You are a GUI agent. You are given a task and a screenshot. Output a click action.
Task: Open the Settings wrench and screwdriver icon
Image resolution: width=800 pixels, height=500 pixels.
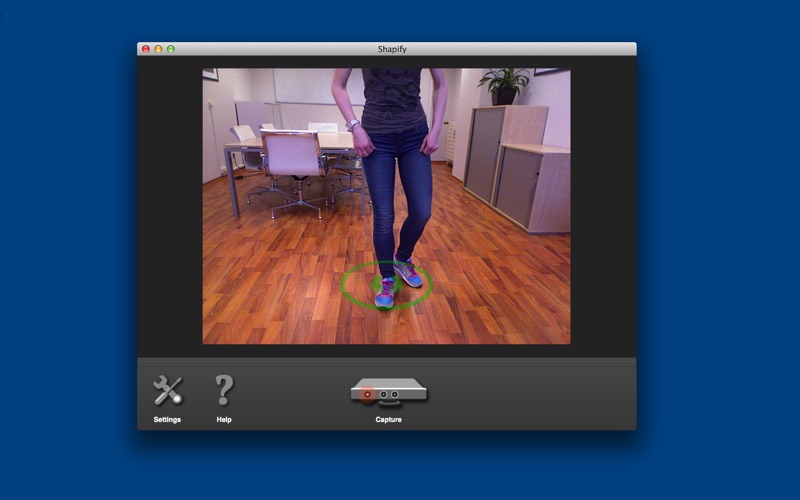tap(167, 390)
